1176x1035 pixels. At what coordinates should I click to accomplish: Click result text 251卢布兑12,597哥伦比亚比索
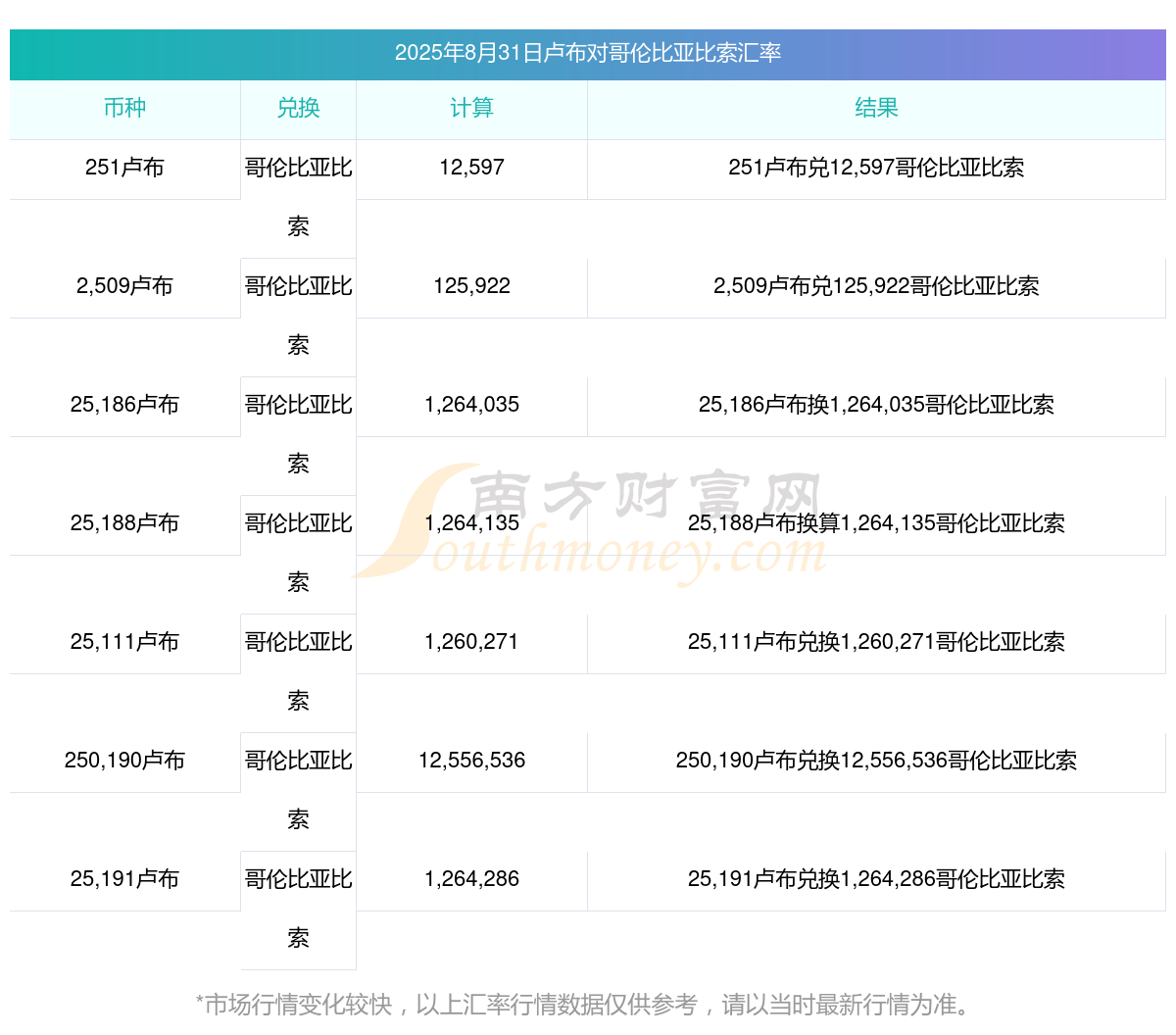pyautogui.click(x=876, y=168)
